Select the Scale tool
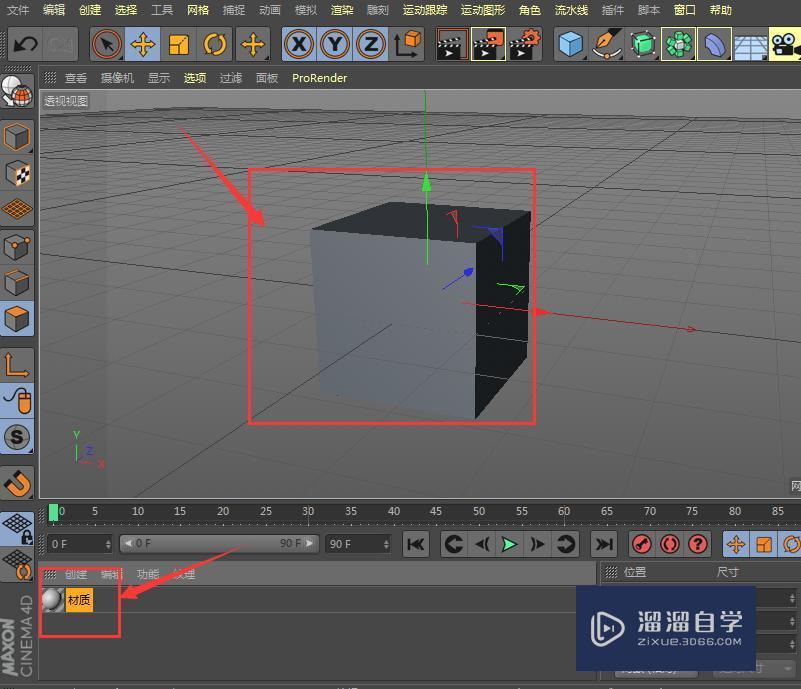 [179, 44]
